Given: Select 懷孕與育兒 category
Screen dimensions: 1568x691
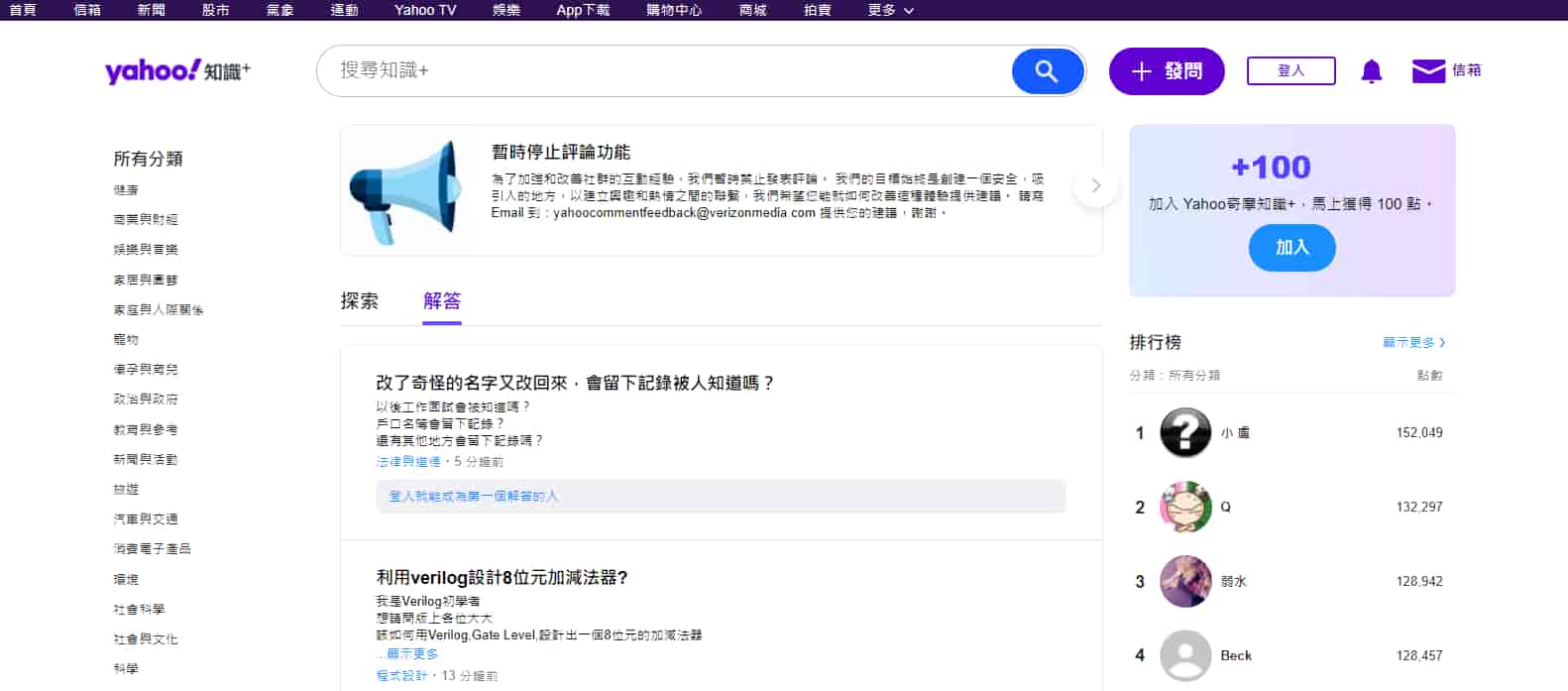Looking at the screenshot, I should coord(146,369).
